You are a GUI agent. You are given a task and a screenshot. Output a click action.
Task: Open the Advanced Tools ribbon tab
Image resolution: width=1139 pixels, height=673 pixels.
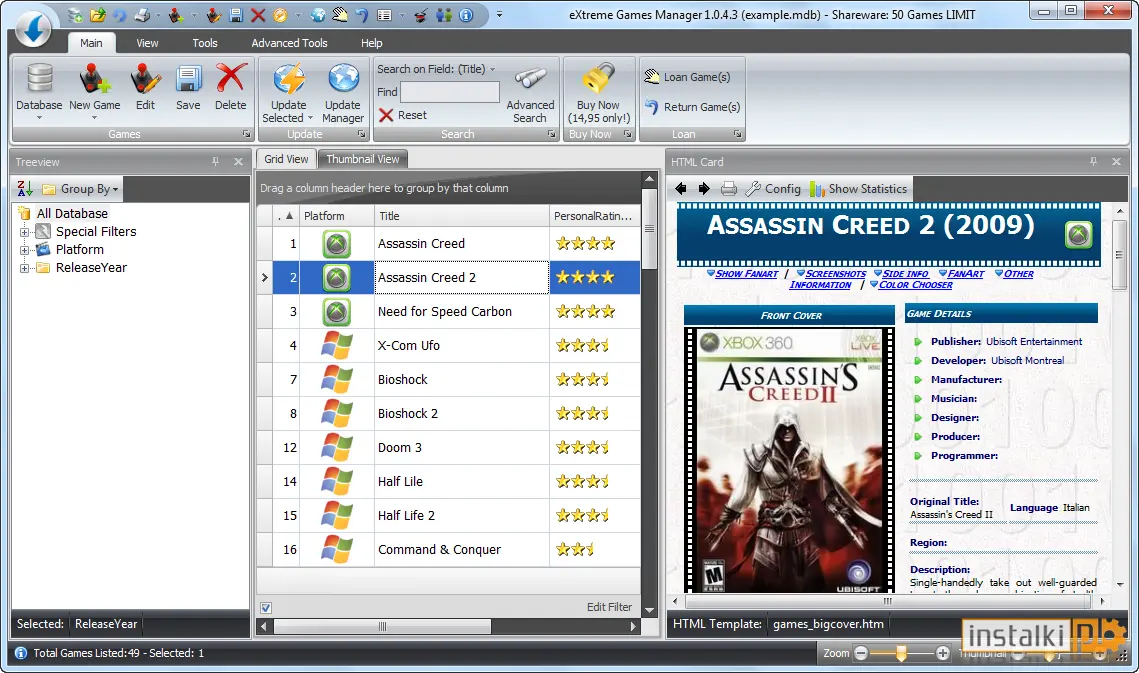(x=289, y=43)
